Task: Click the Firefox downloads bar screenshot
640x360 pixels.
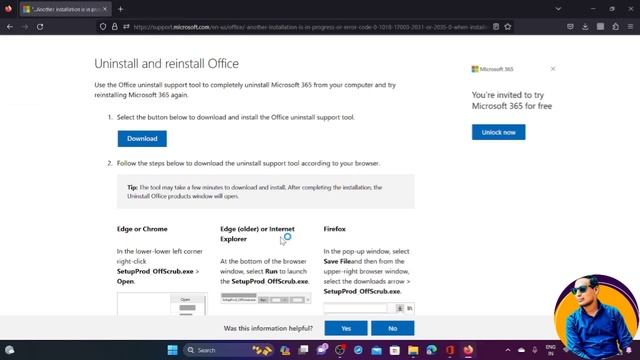Action: point(368,308)
